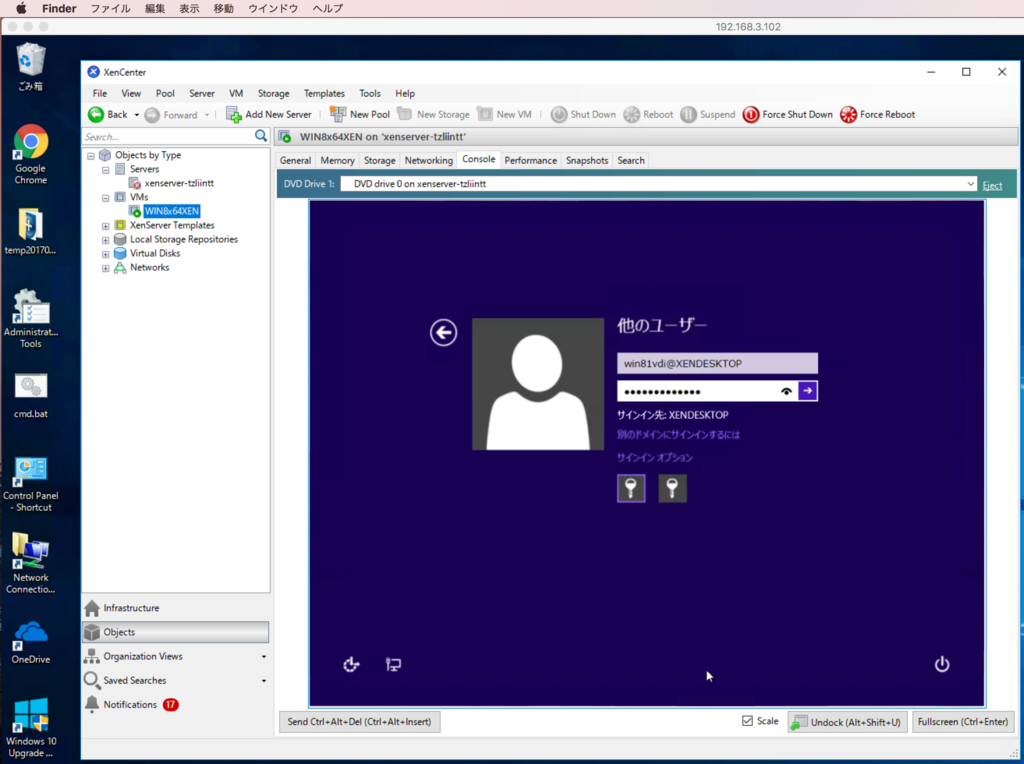Screen dimensions: 1024x764
Task: Click New Storage toolbar button
Action: (x=434, y=114)
